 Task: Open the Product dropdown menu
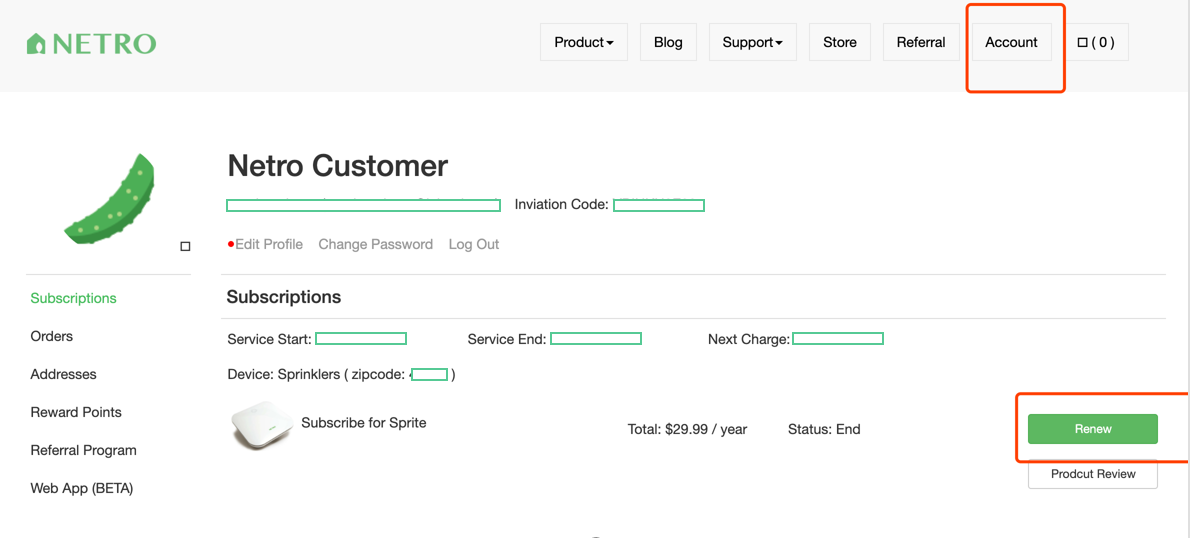coord(584,42)
